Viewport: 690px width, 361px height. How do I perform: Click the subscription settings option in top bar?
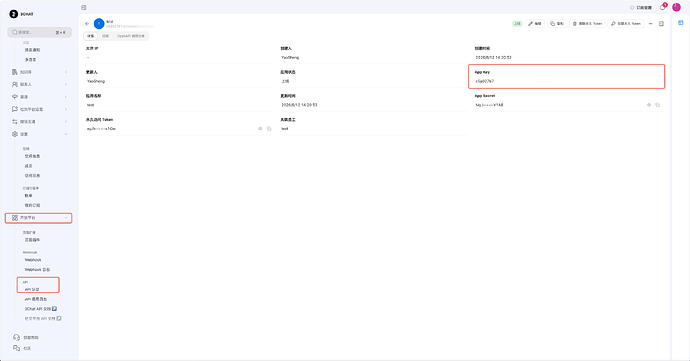pos(641,7)
